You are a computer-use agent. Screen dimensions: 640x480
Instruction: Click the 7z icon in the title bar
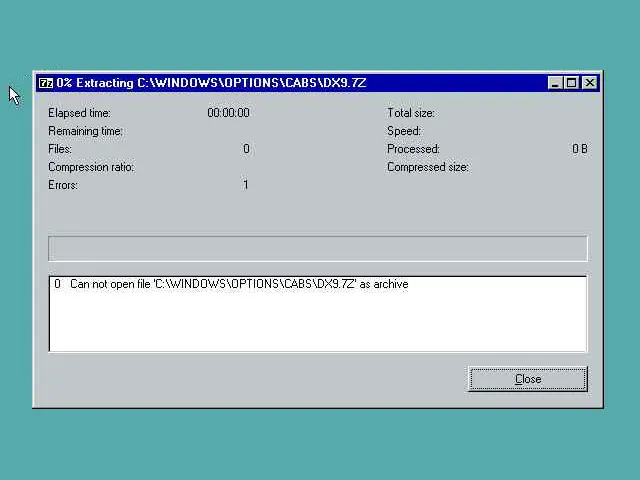46,83
